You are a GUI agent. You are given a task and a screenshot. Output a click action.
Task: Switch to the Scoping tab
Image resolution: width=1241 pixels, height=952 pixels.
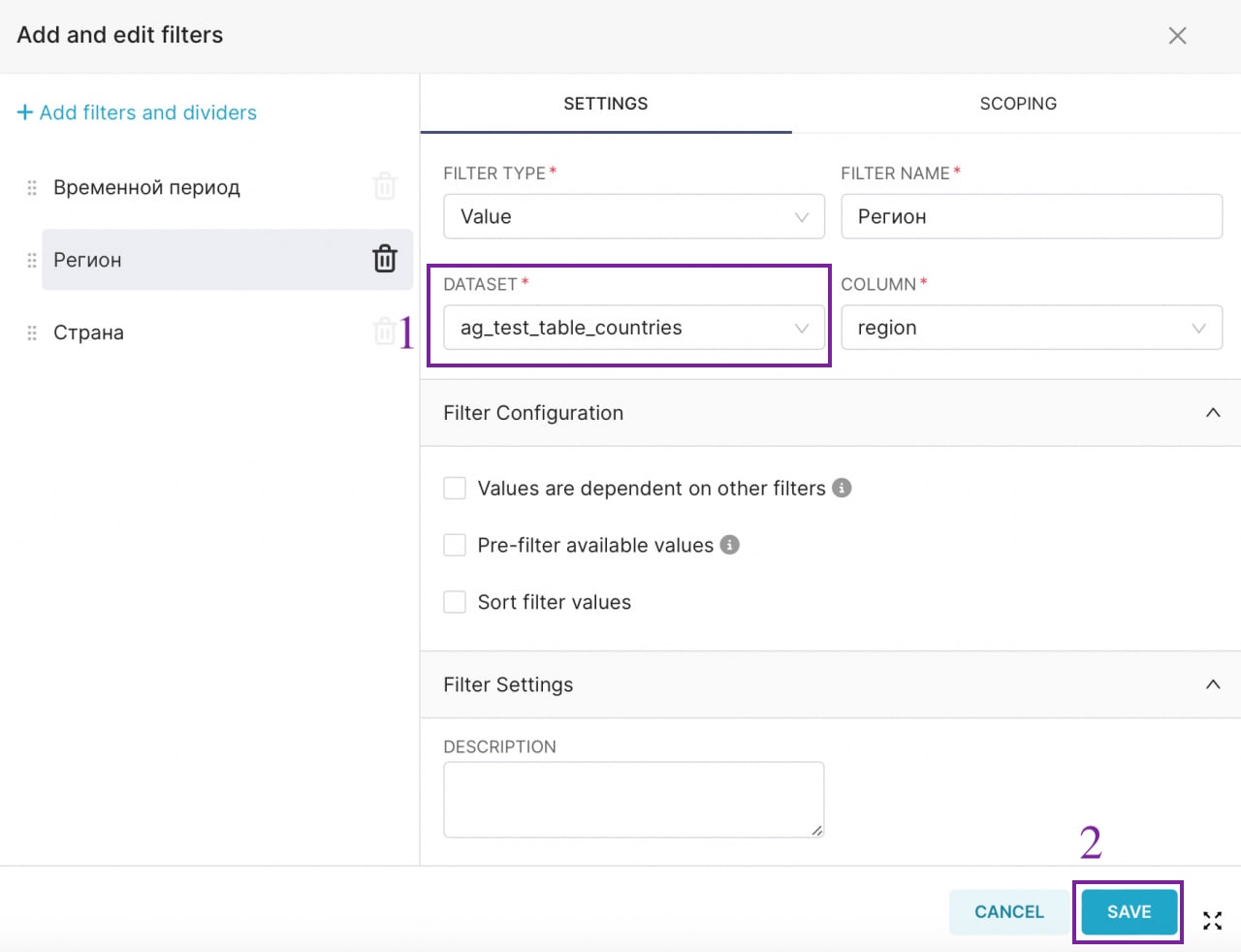(1017, 104)
